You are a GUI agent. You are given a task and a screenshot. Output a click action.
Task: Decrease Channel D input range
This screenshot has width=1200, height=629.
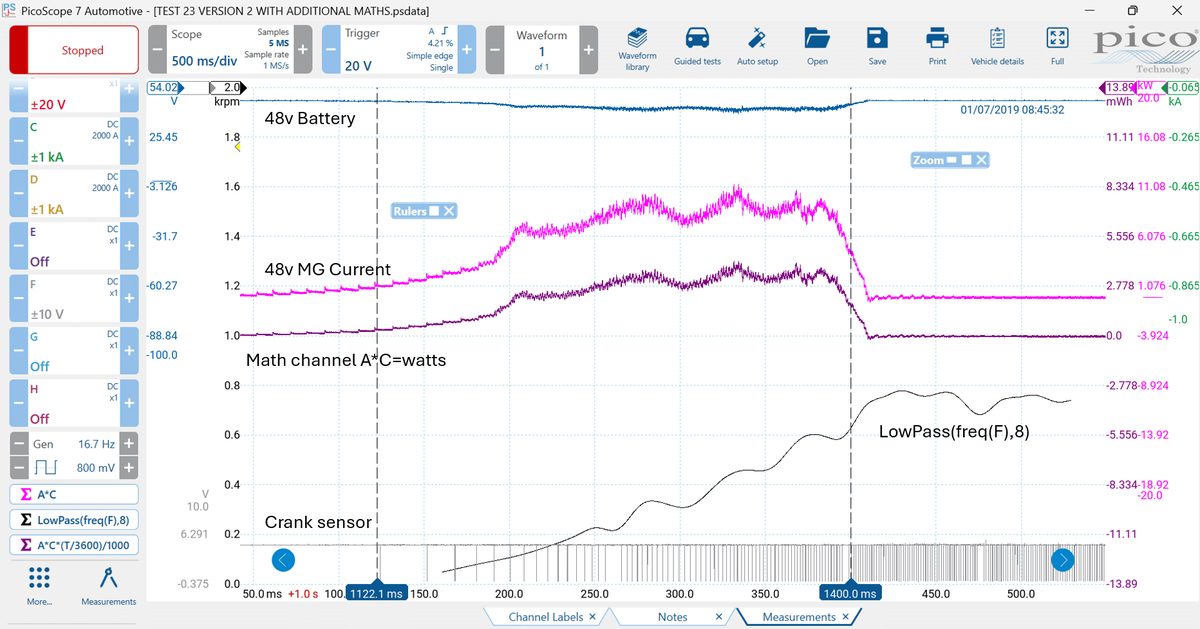pos(19,194)
